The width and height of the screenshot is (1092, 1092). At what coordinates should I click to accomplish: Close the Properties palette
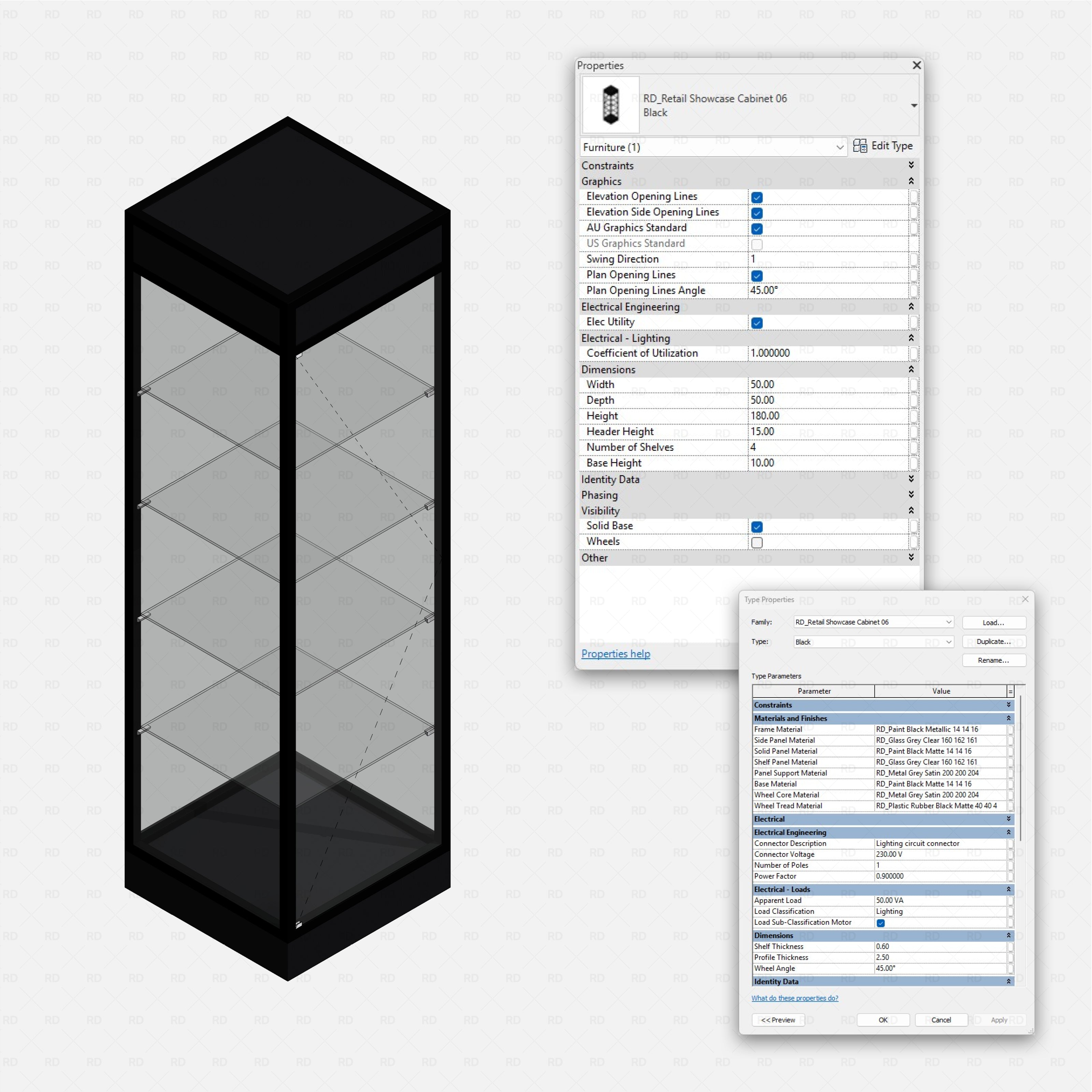coord(917,66)
